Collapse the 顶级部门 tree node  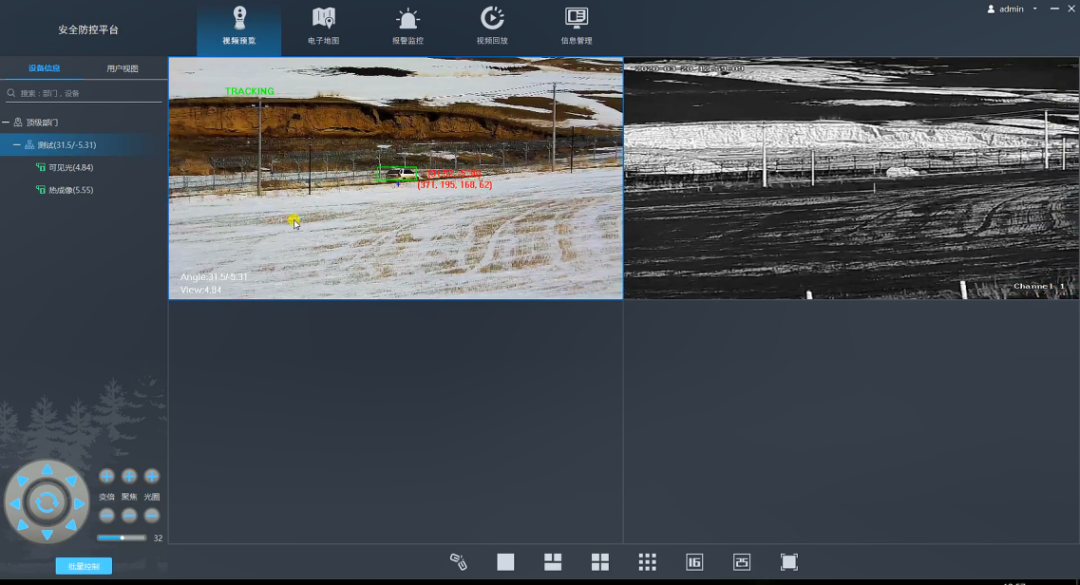coord(6,122)
